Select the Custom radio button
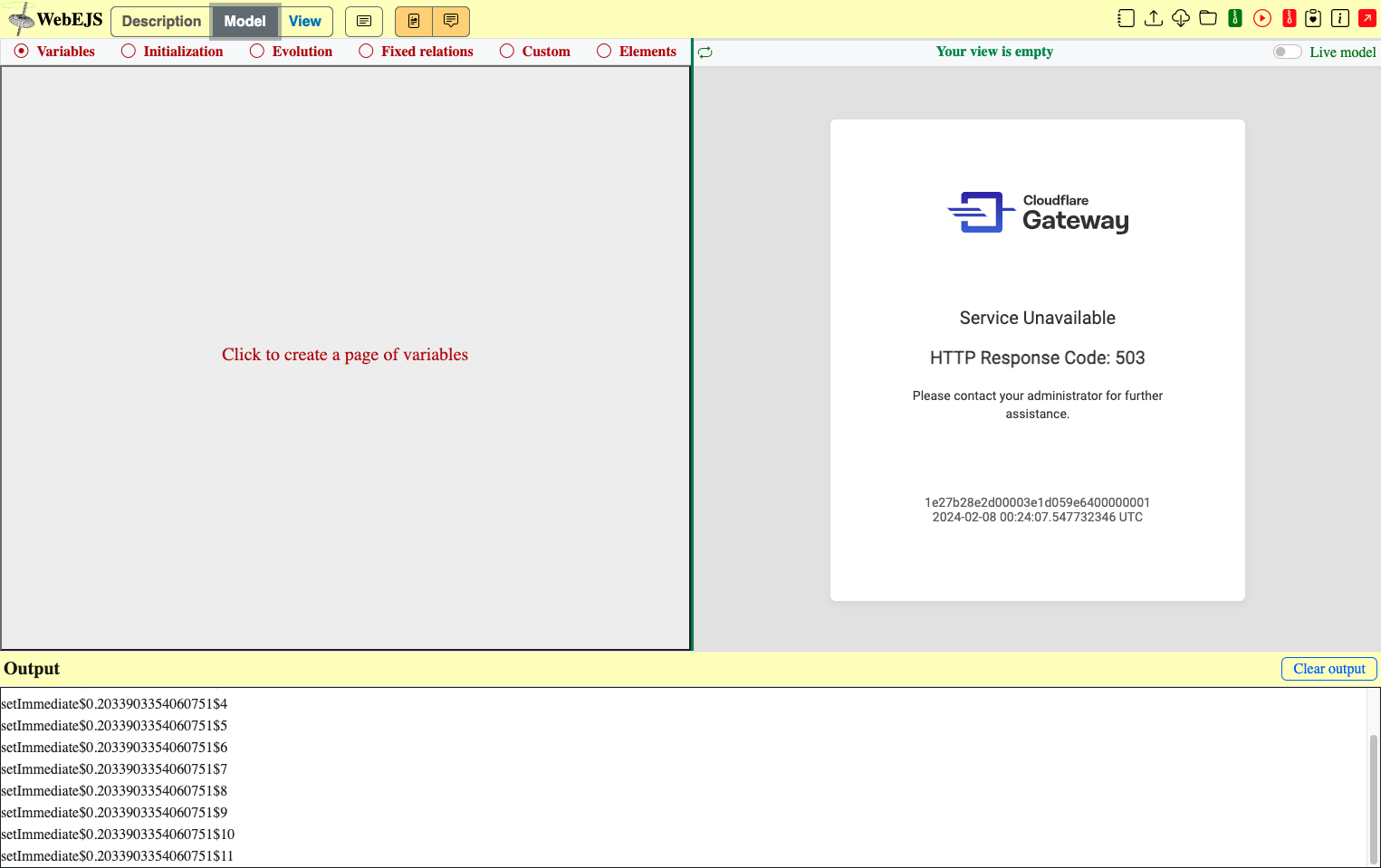The width and height of the screenshot is (1381, 868). (x=507, y=52)
